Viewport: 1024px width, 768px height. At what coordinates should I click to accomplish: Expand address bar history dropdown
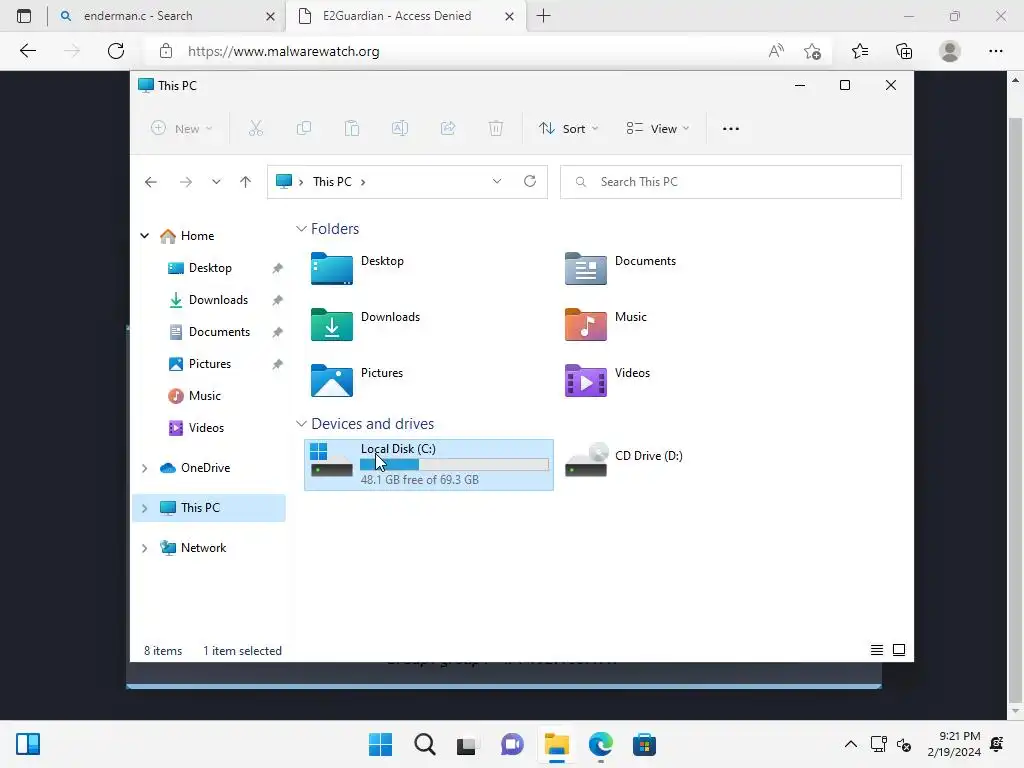[497, 182]
